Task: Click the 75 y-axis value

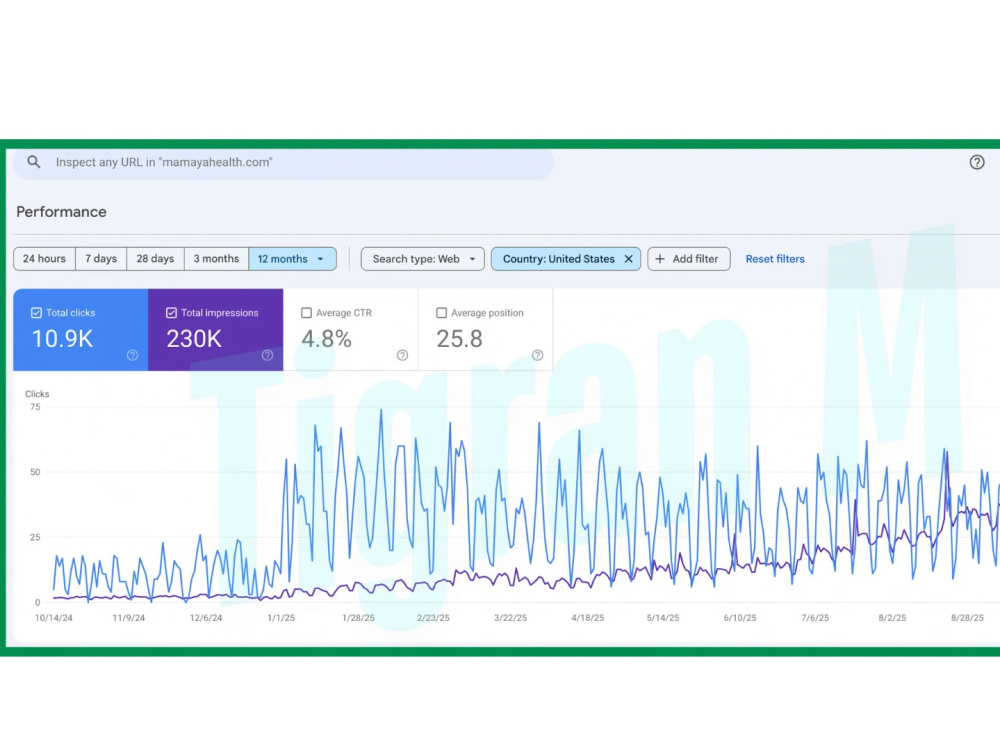Action: 35,407
